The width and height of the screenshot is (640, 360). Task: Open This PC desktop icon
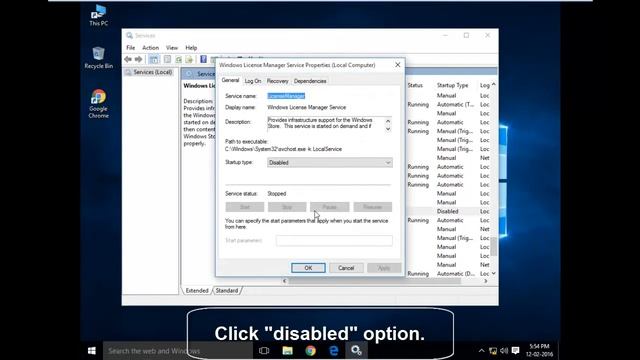pyautogui.click(x=98, y=16)
